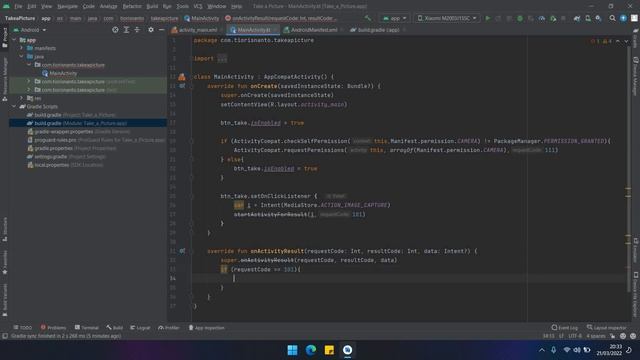Open Windows Start menu
Screen dimensions: 640x360
click(x=292, y=350)
